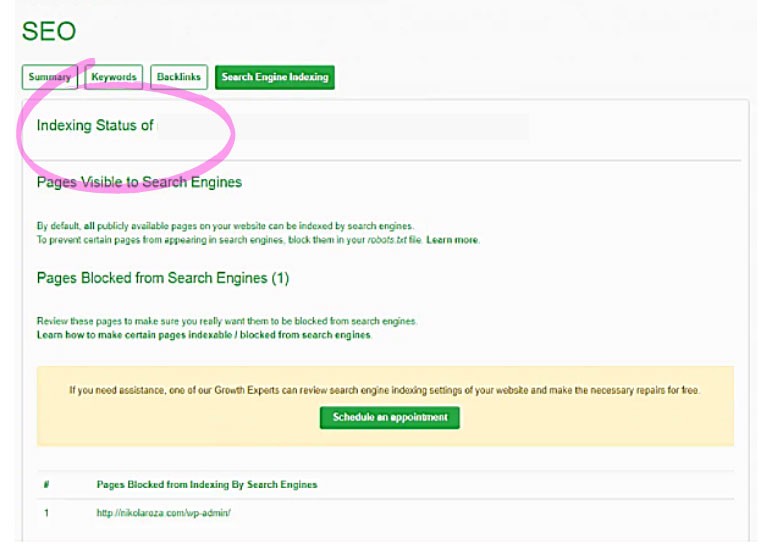Click the # column header

[46, 484]
